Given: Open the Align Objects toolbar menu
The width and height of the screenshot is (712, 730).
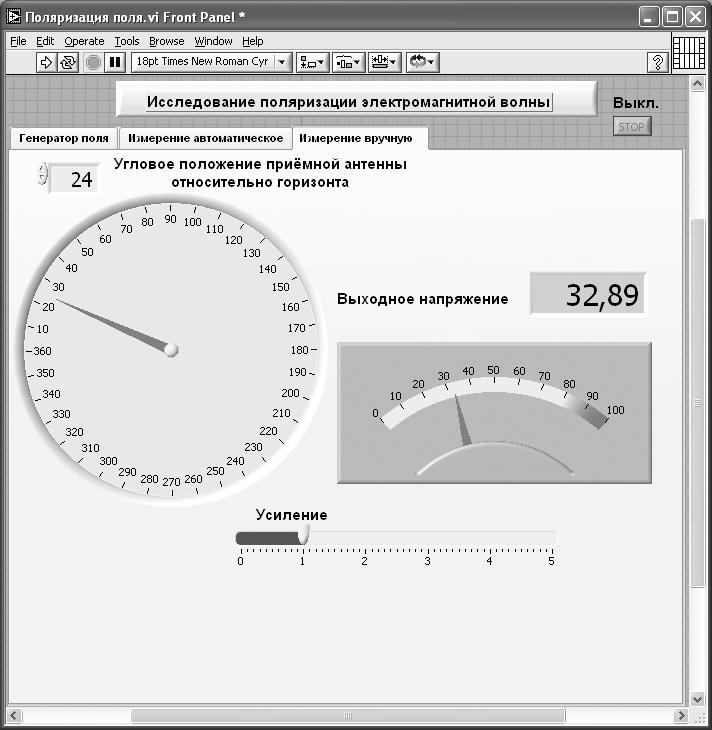Looking at the screenshot, I should [312, 62].
